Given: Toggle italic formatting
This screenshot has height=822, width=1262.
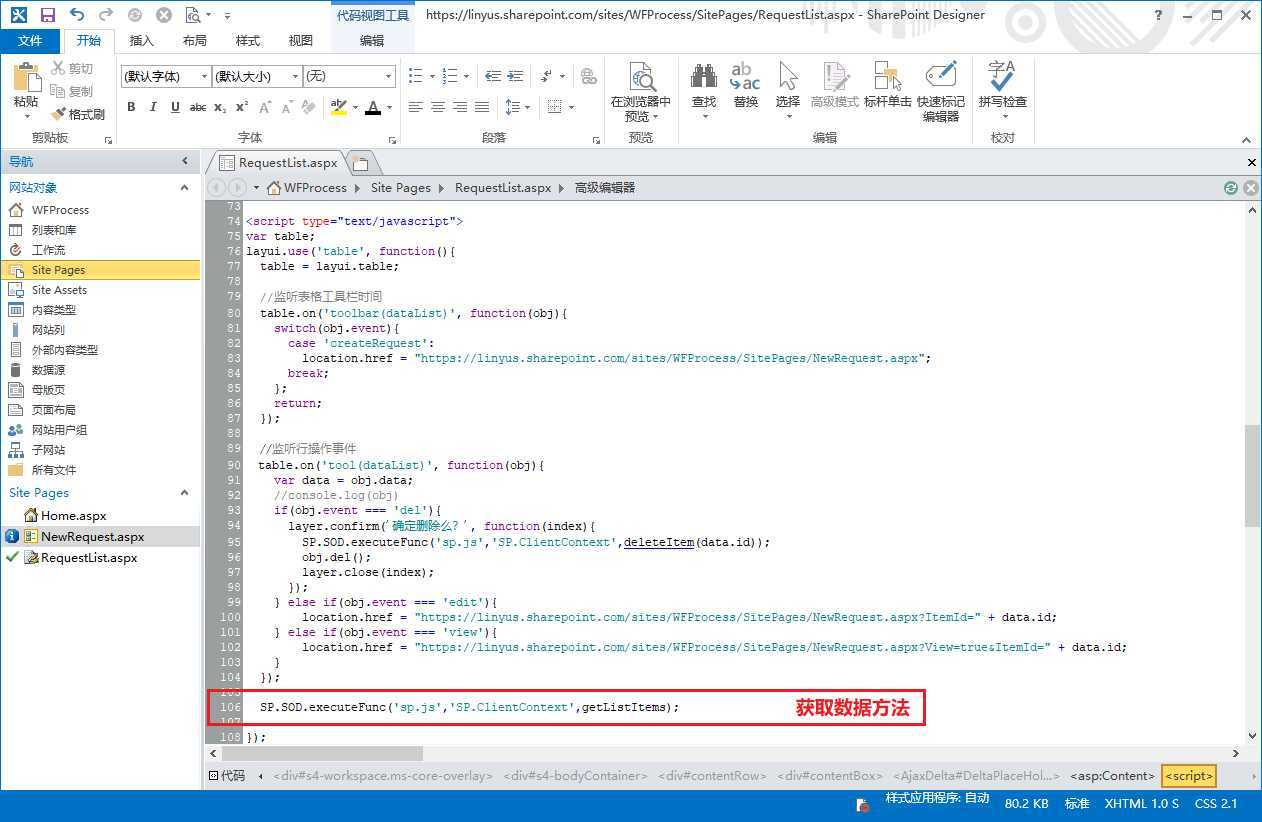Looking at the screenshot, I should 153,107.
